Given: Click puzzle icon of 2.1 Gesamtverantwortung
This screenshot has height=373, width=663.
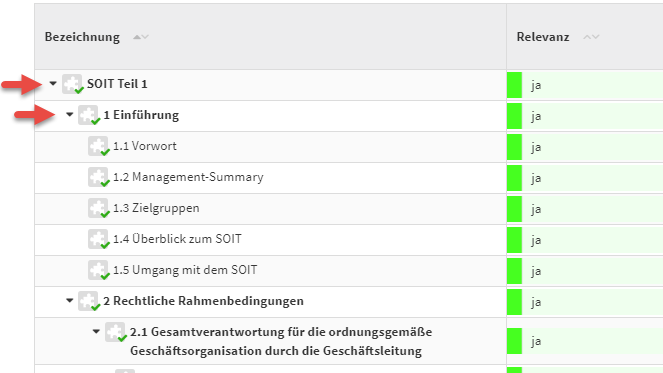Looking at the screenshot, I should tap(115, 332).
